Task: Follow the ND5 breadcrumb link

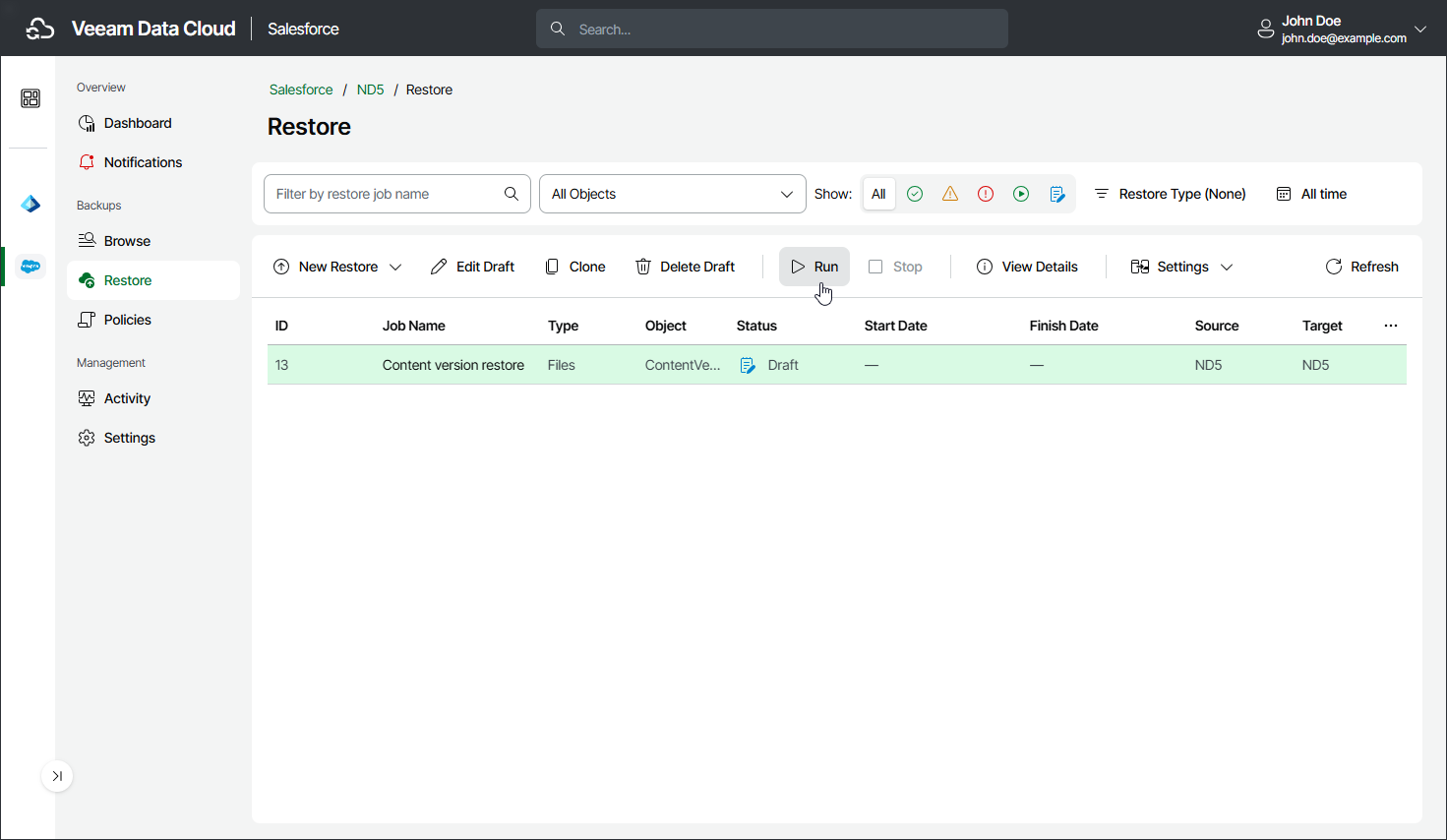Action: [x=370, y=90]
